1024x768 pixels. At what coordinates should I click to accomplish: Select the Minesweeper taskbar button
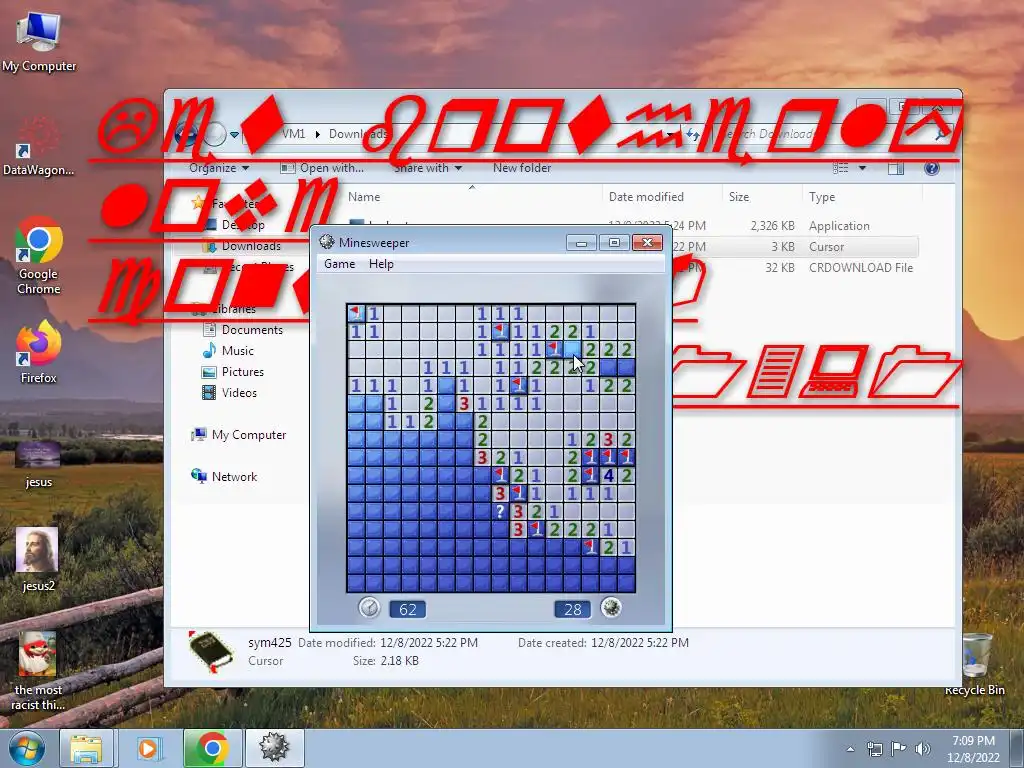tap(274, 748)
